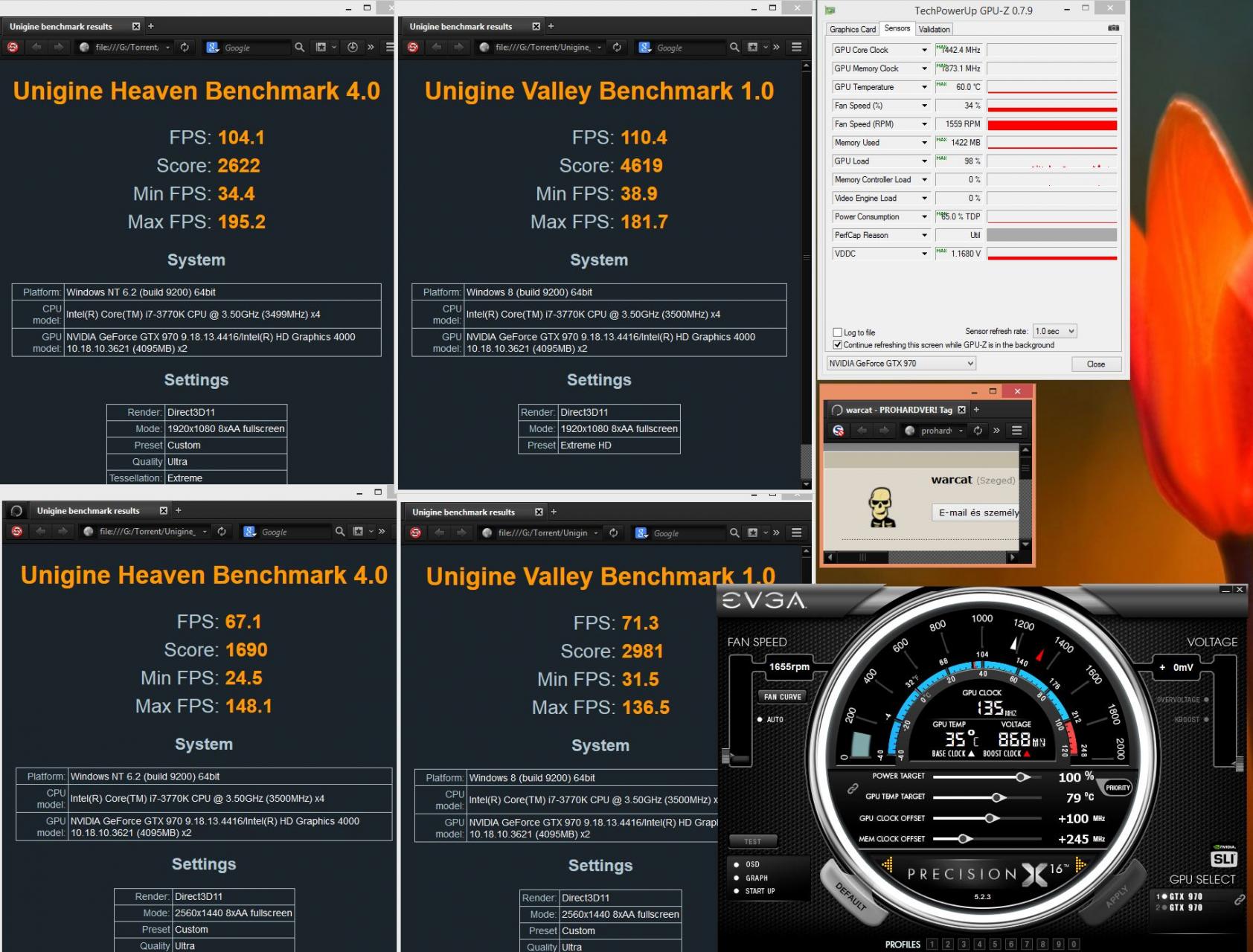
Task: Click right yellow arrow beside Precision logo
Action: [1080, 864]
